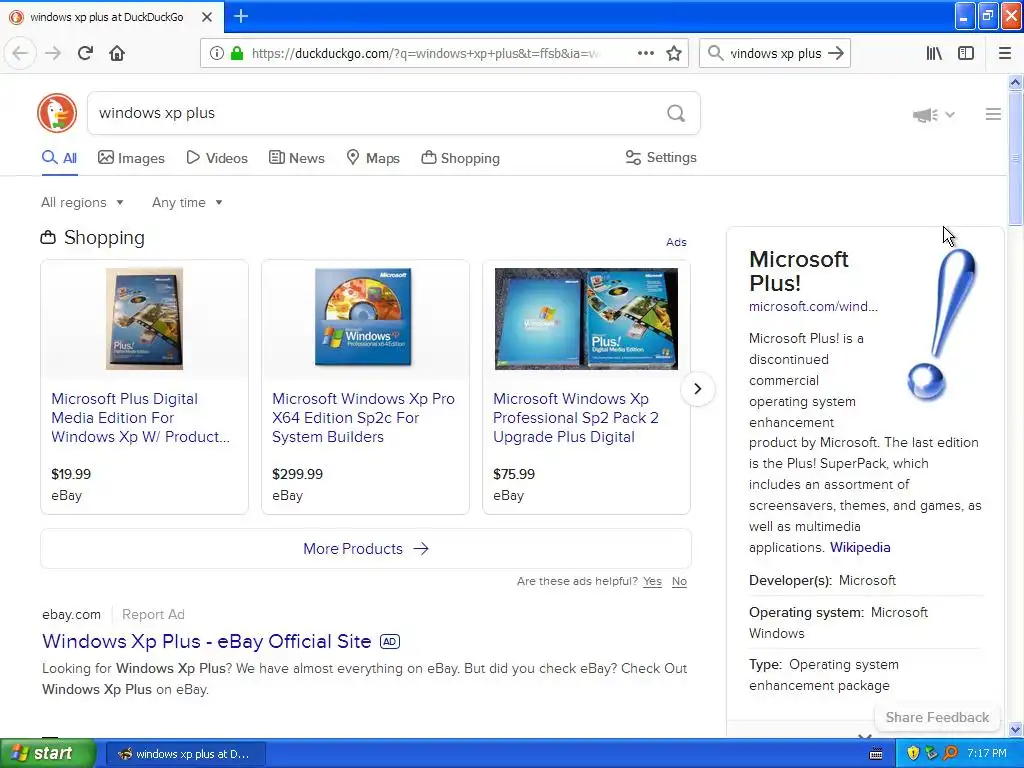Answer No to ads helpful
The height and width of the screenshot is (768, 1024).
coord(679,581)
